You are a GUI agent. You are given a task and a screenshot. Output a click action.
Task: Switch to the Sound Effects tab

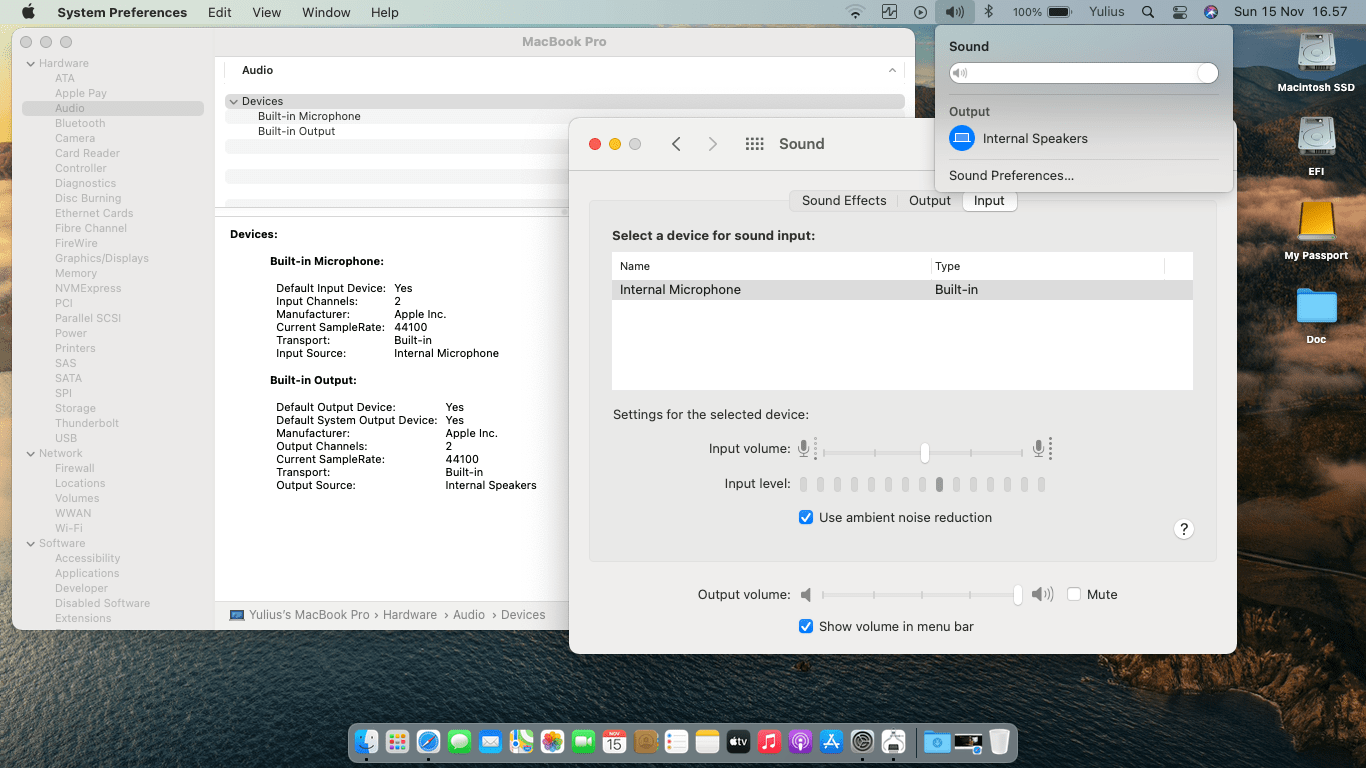[x=844, y=201]
